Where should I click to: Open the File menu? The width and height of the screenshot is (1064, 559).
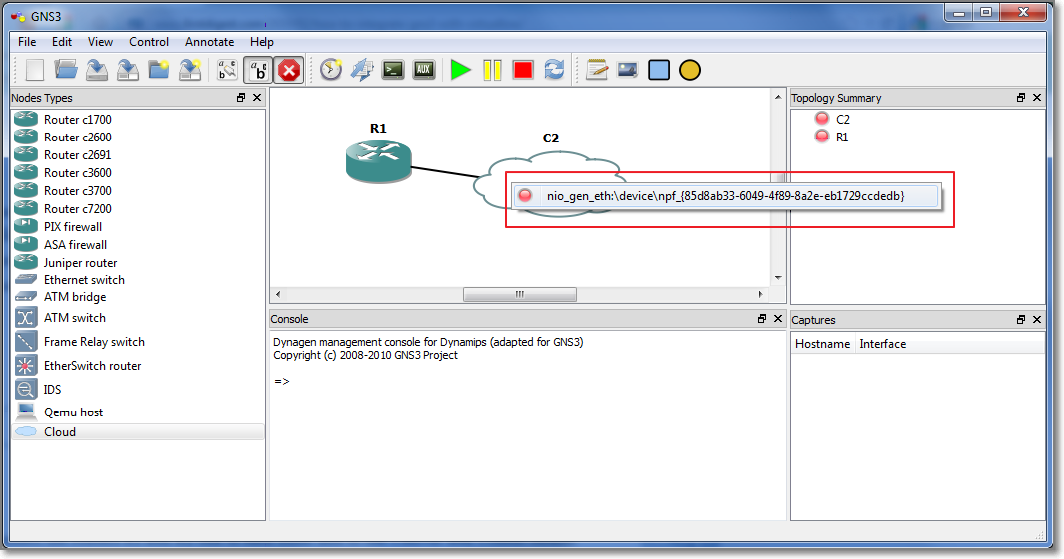[x=27, y=42]
